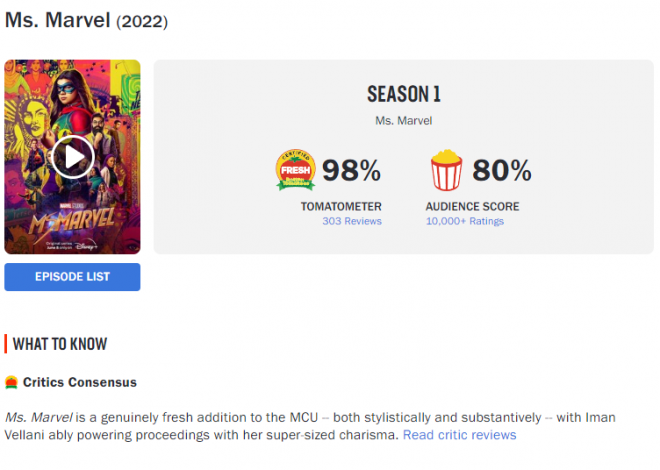660x470 pixels.
Task: View the 10,000+ Ratings link
Action: pyautogui.click(x=464, y=221)
